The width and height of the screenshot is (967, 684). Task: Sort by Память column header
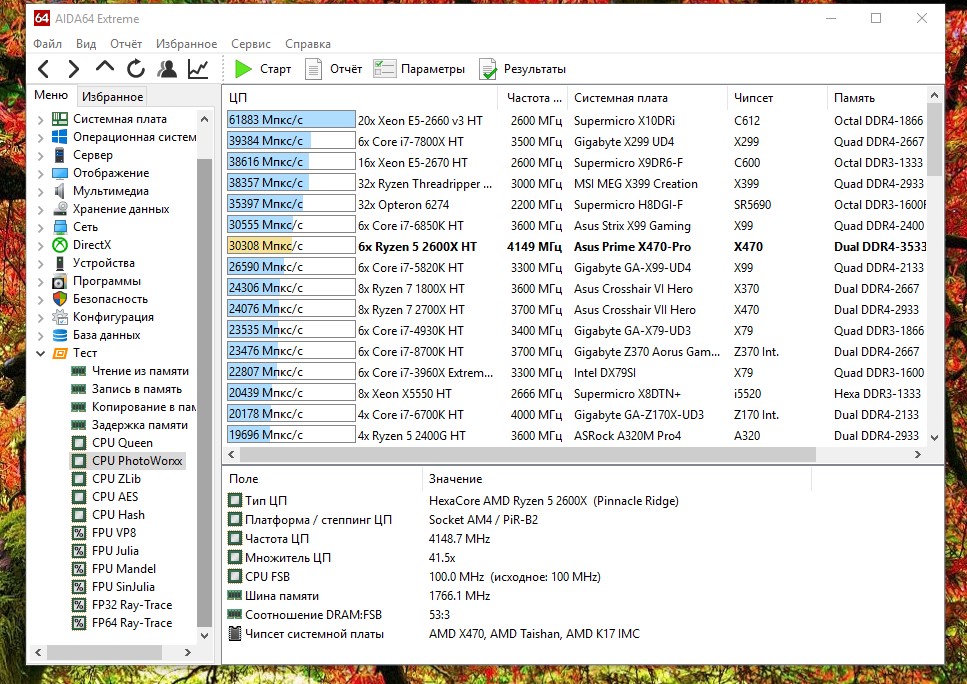coord(876,97)
